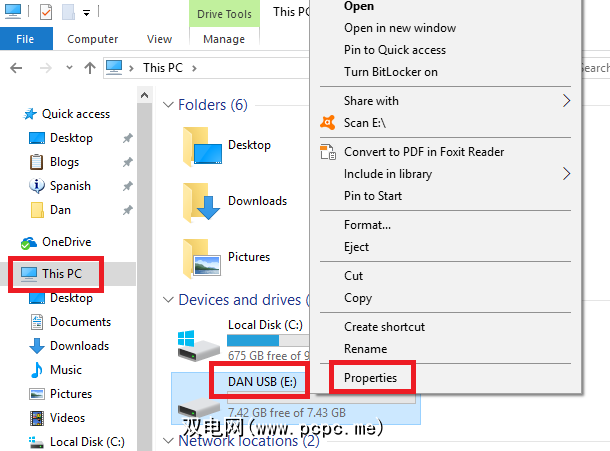Click the pin icon beside pinned Desktop

[128, 138]
